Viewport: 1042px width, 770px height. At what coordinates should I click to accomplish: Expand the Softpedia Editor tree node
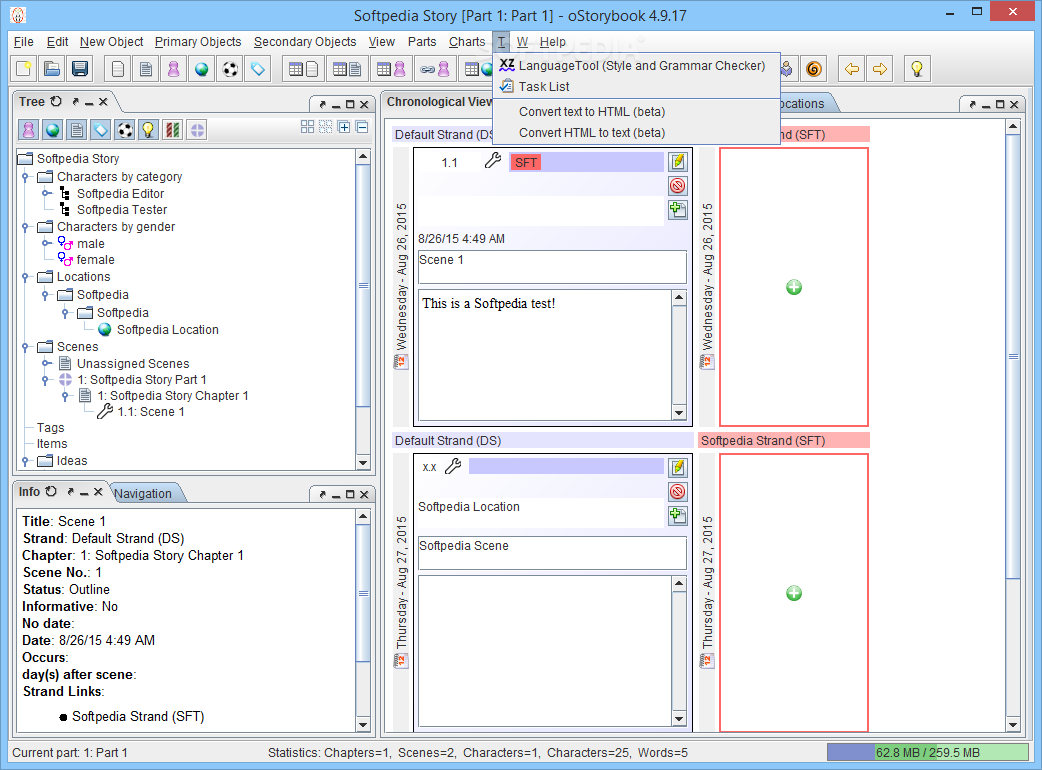tap(45, 193)
